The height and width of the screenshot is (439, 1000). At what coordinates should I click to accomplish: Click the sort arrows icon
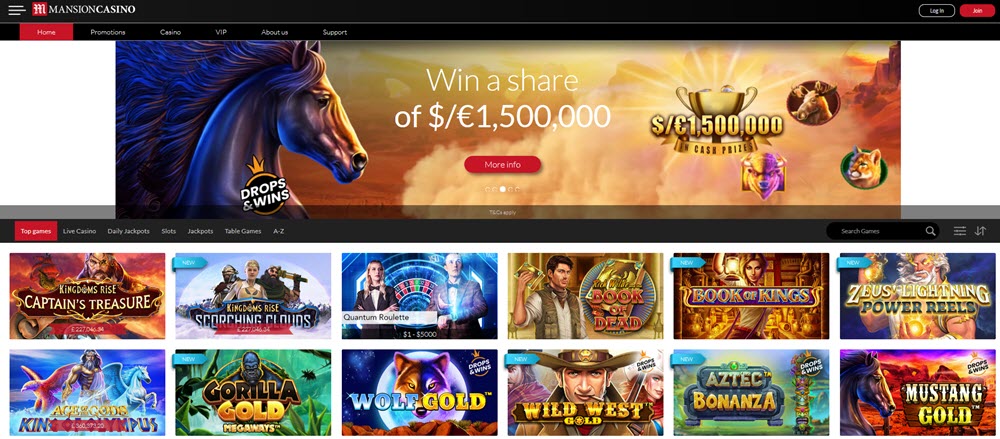pyautogui.click(x=980, y=231)
